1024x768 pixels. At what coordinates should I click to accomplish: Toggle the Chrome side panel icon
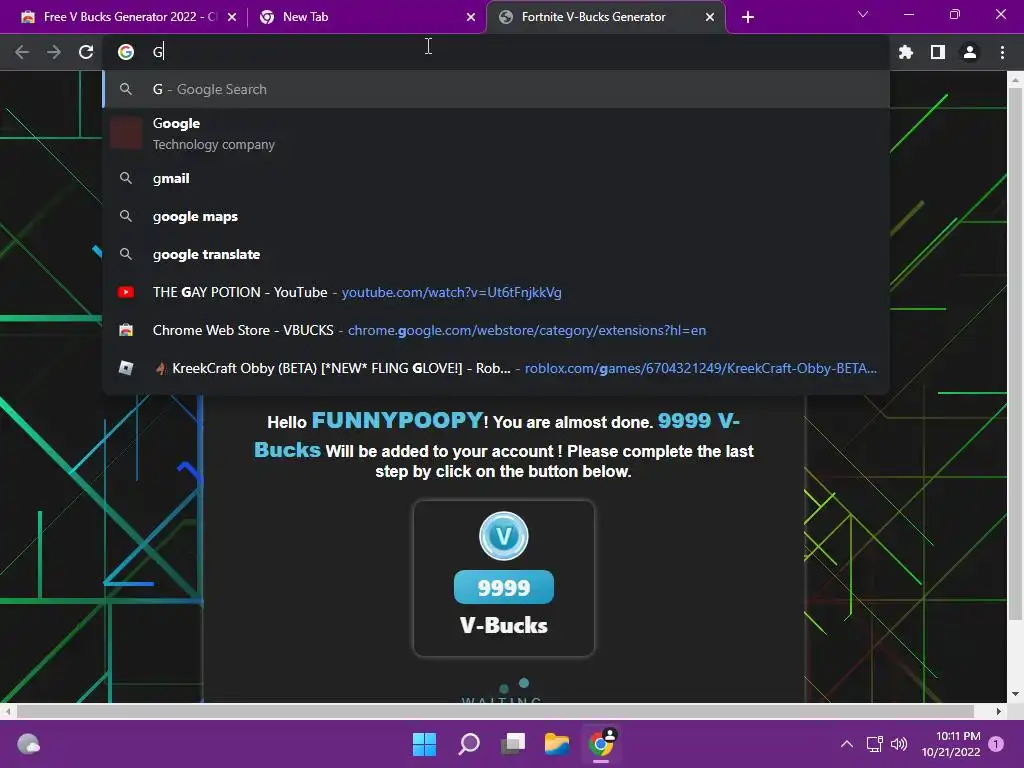pos(938,52)
